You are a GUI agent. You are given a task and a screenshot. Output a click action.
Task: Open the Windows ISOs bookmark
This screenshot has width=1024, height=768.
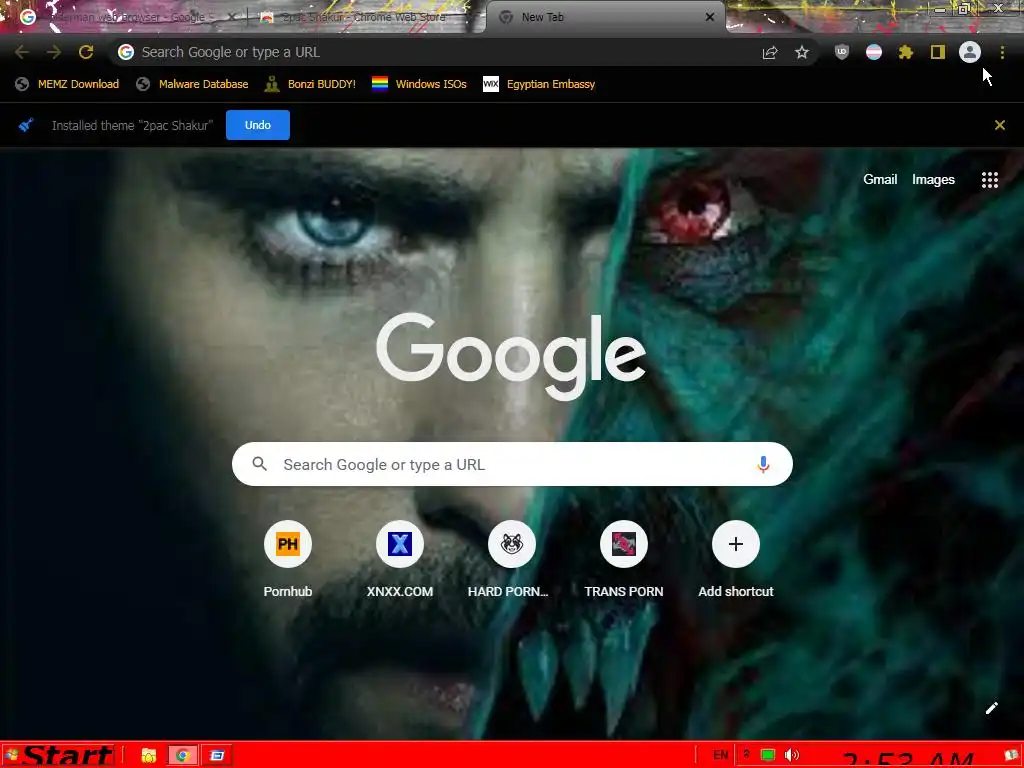tap(419, 84)
